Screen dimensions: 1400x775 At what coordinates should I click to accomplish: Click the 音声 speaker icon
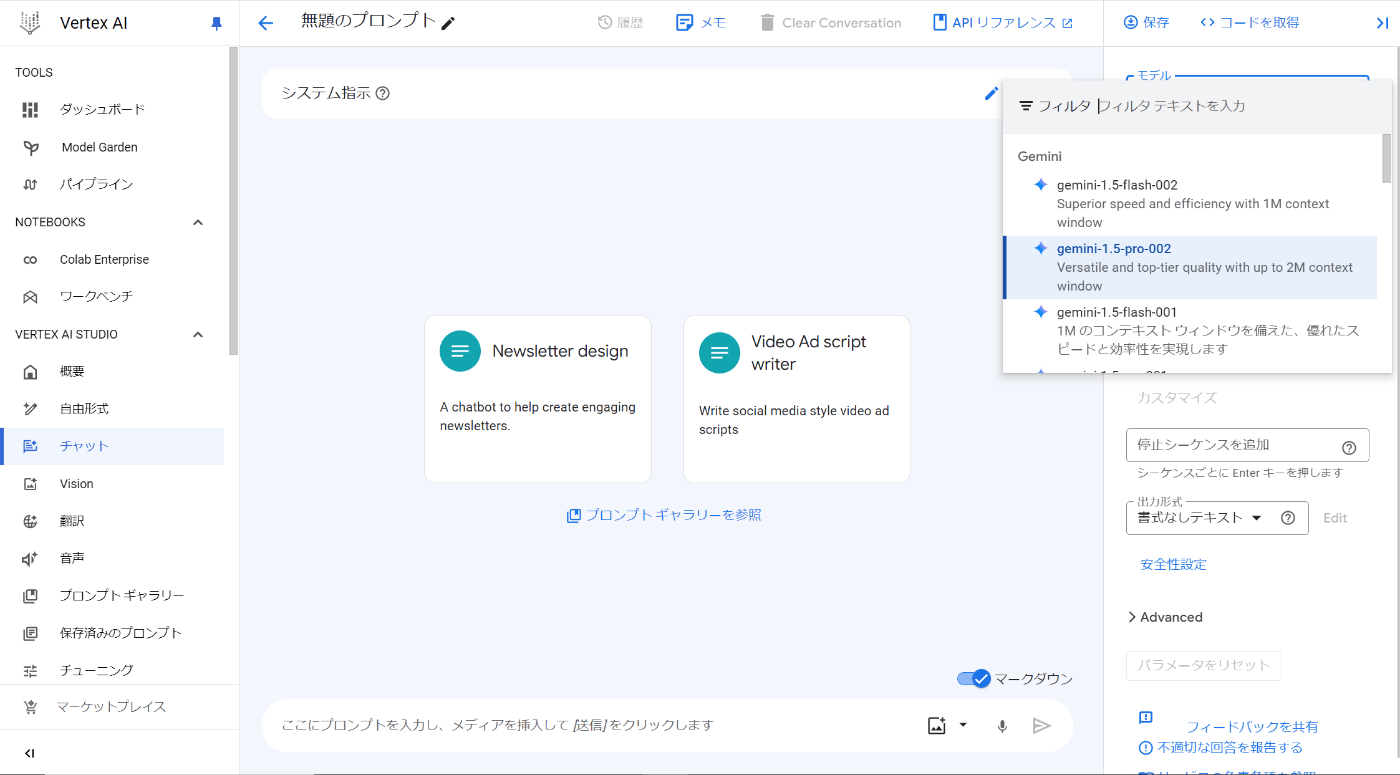[30, 558]
